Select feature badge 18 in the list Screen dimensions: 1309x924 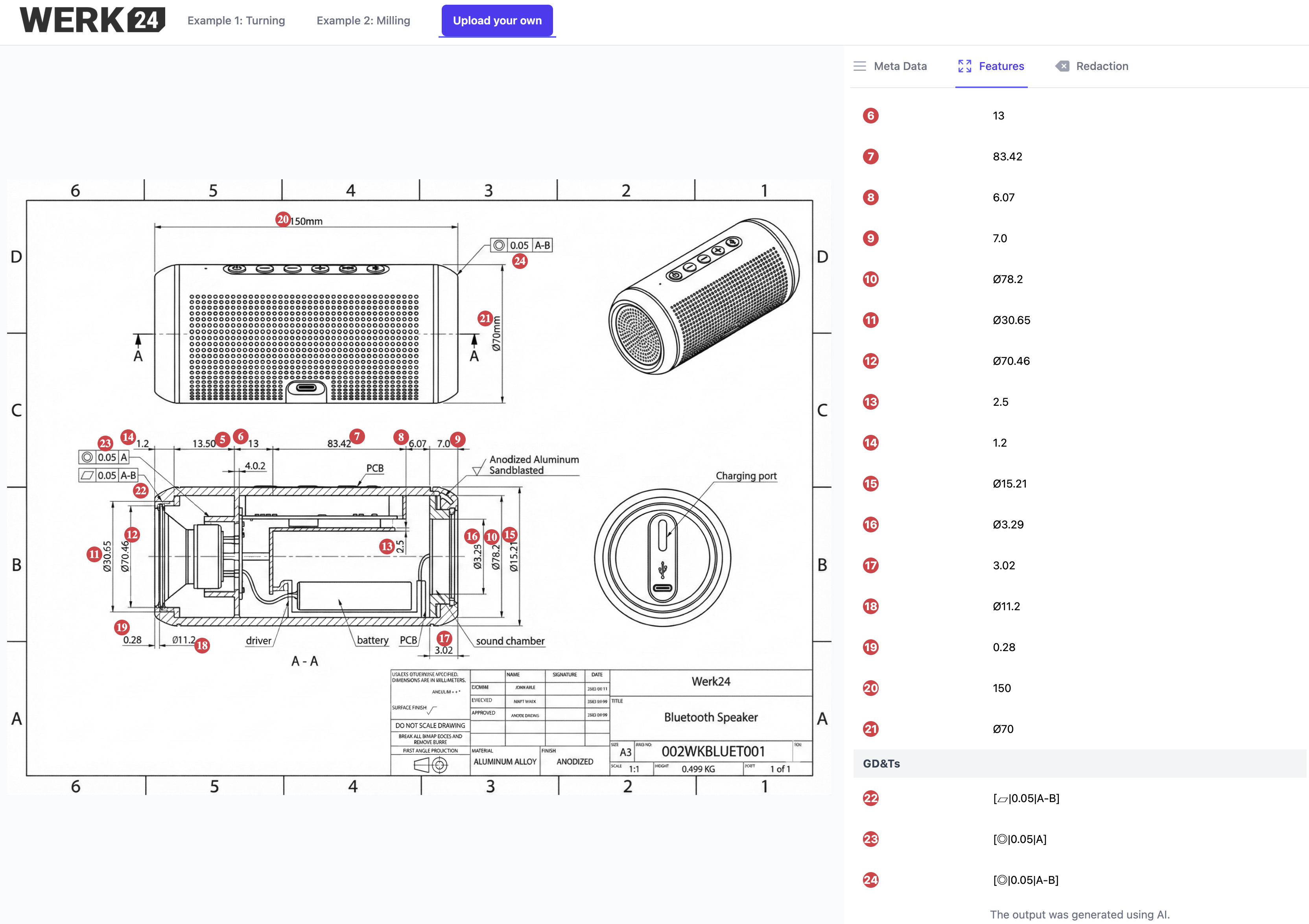tap(870, 607)
